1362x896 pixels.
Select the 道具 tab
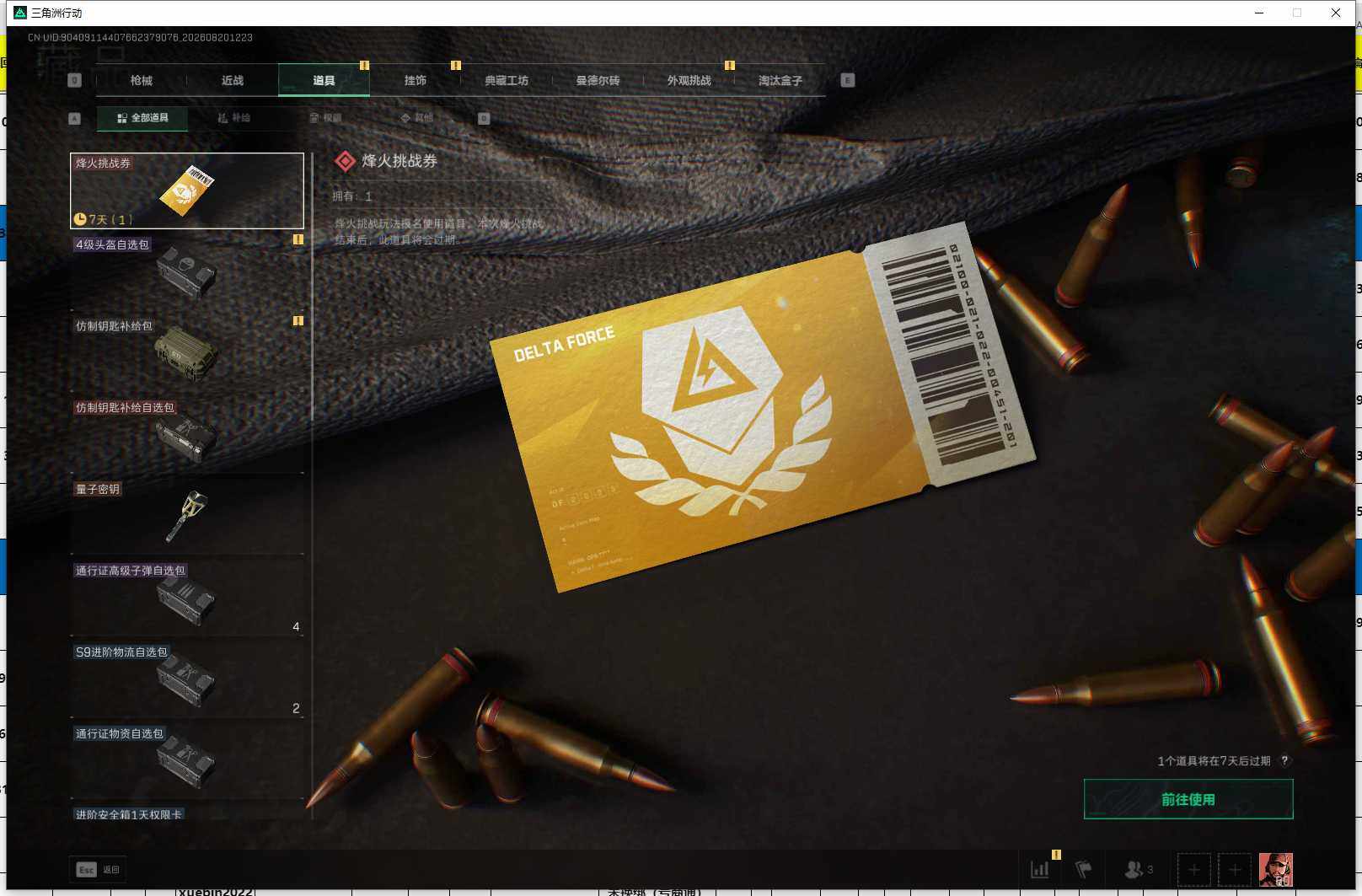click(324, 81)
